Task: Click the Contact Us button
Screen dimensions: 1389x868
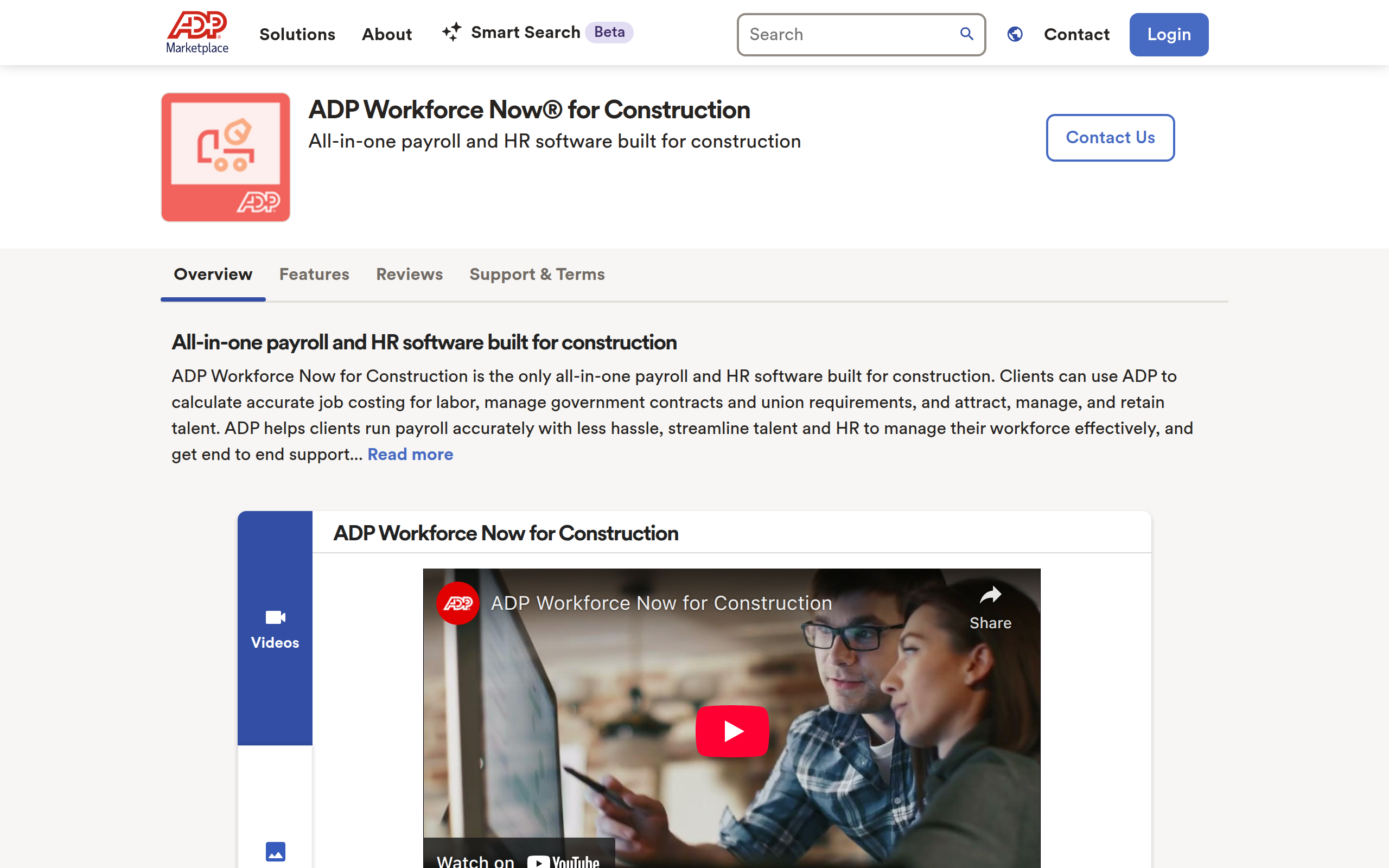Action: [x=1110, y=137]
